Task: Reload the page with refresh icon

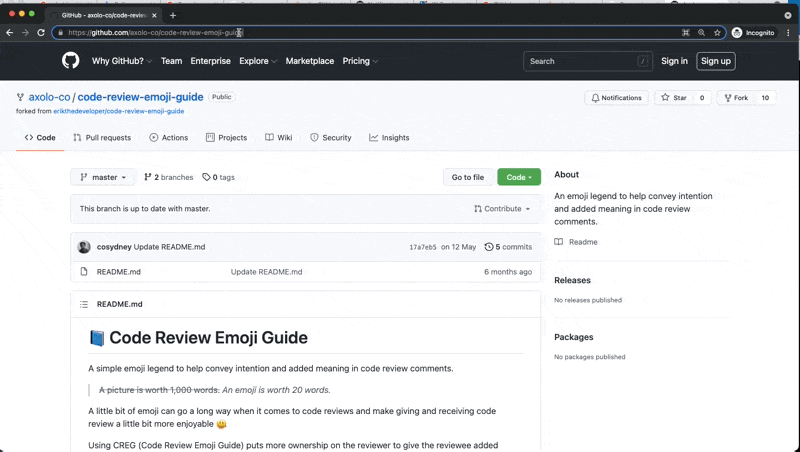Action: [x=41, y=33]
